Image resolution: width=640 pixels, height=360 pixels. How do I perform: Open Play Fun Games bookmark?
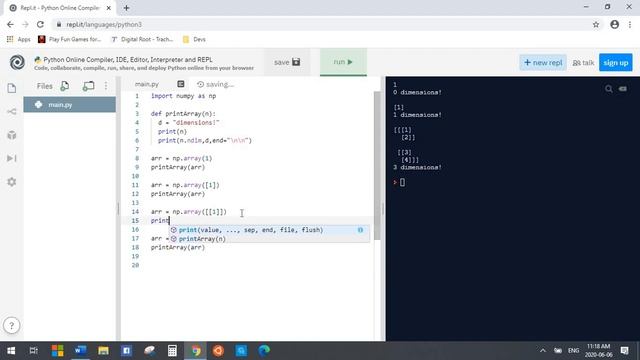tap(69, 39)
